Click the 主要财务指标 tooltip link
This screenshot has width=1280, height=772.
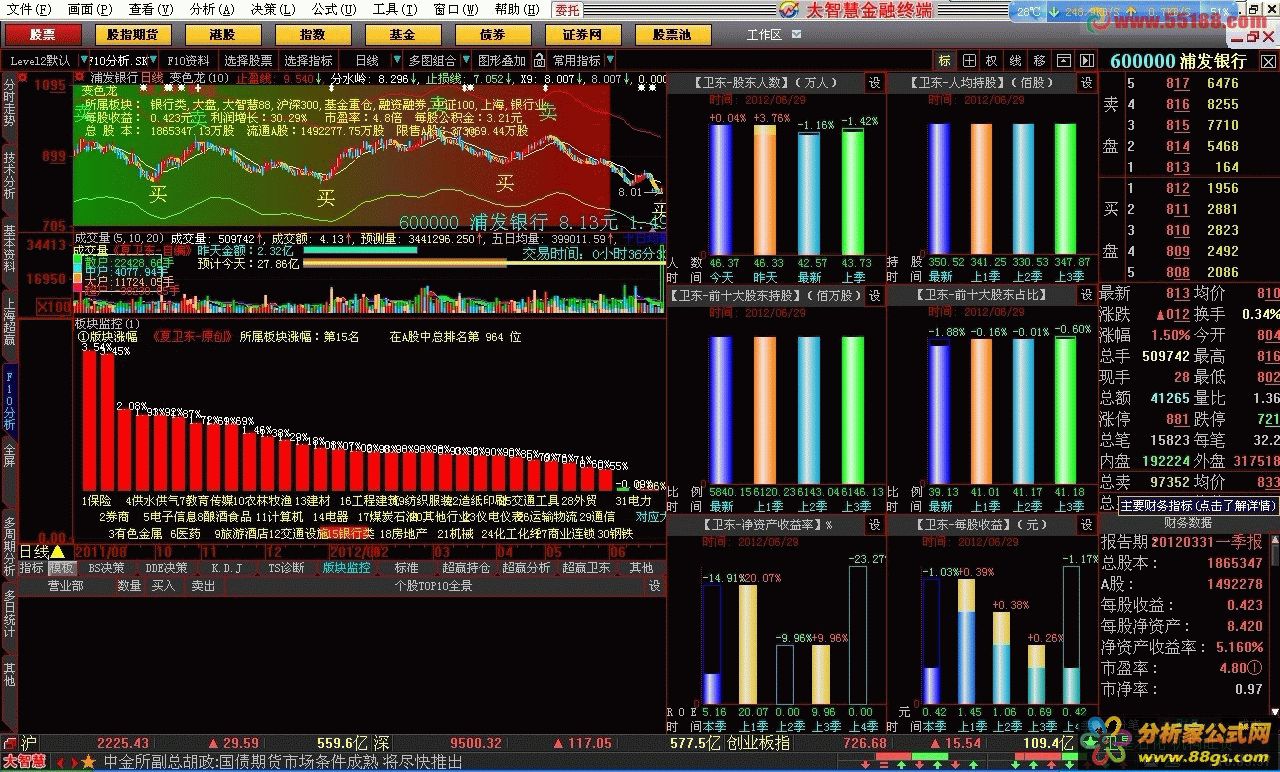(1197, 506)
